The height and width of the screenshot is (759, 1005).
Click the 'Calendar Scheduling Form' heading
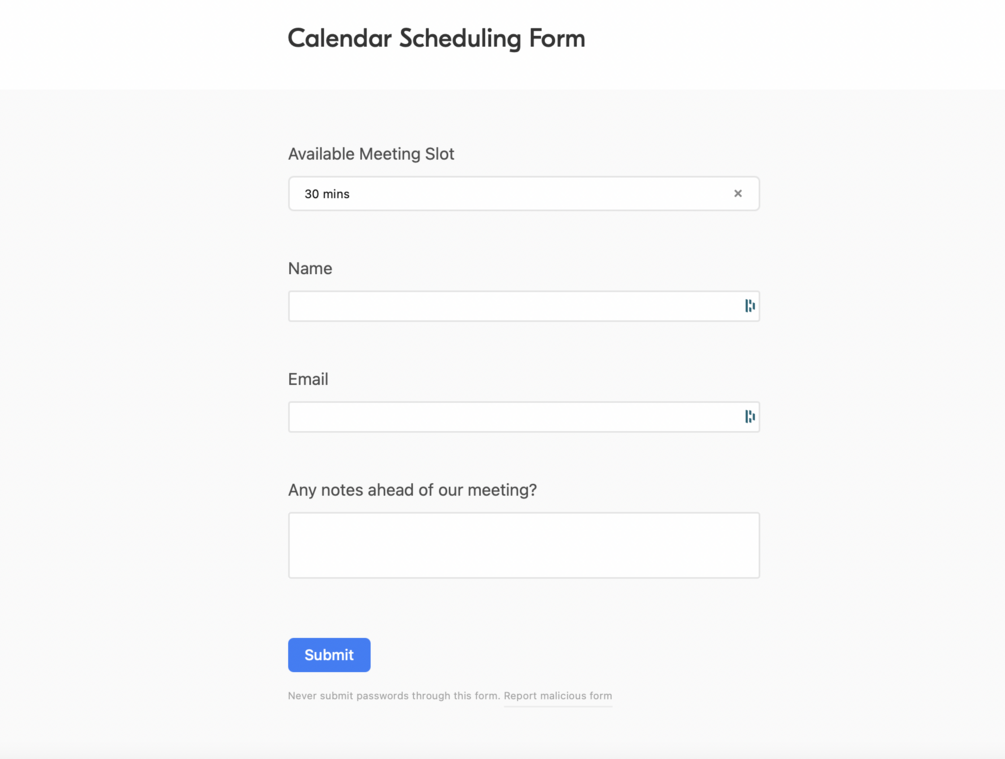436,38
